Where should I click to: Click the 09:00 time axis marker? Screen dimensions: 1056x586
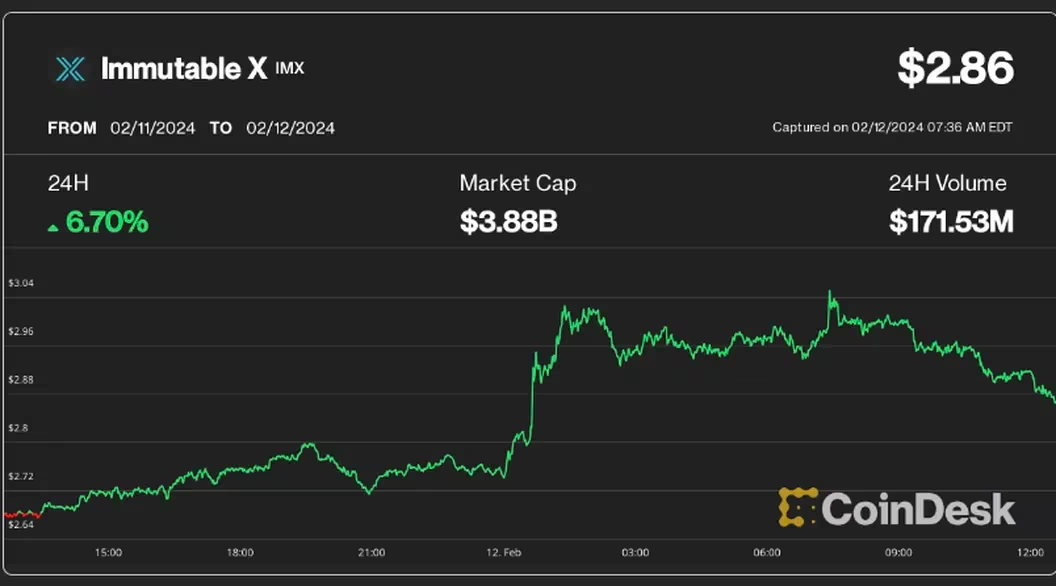pyautogui.click(x=898, y=552)
